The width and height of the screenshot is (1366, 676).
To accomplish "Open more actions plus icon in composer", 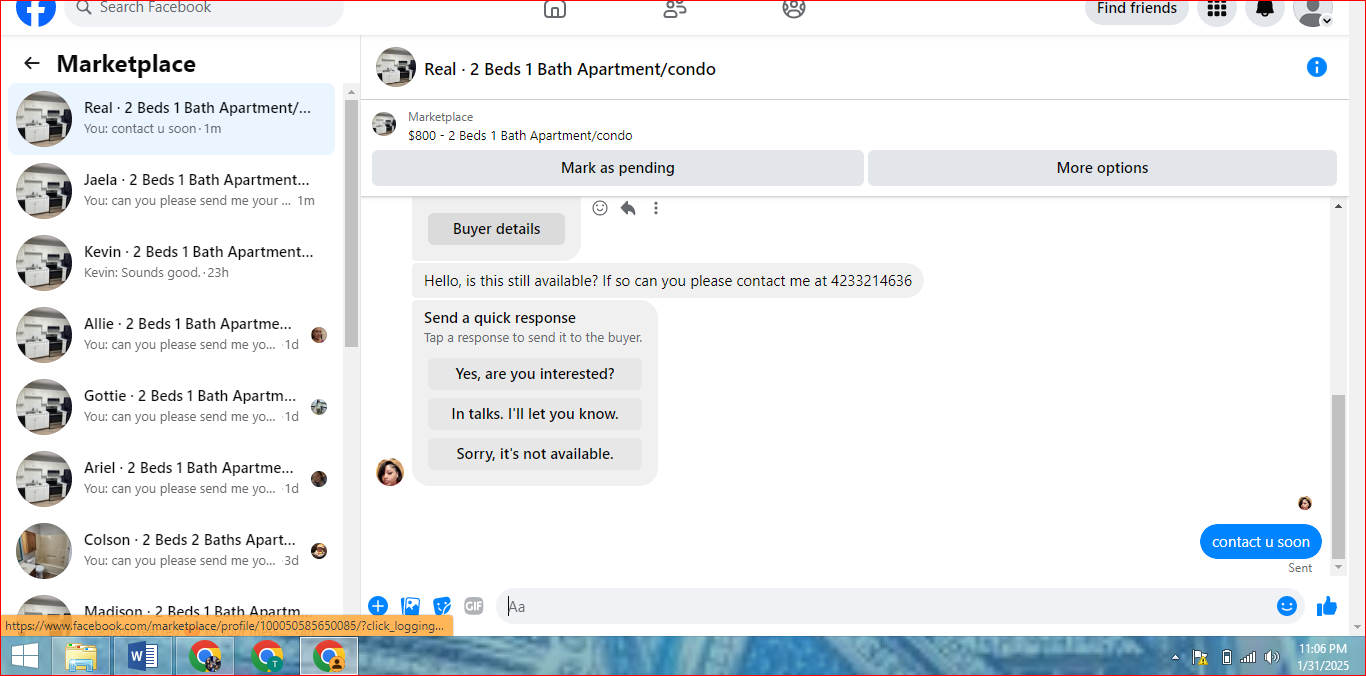I will pyautogui.click(x=378, y=606).
